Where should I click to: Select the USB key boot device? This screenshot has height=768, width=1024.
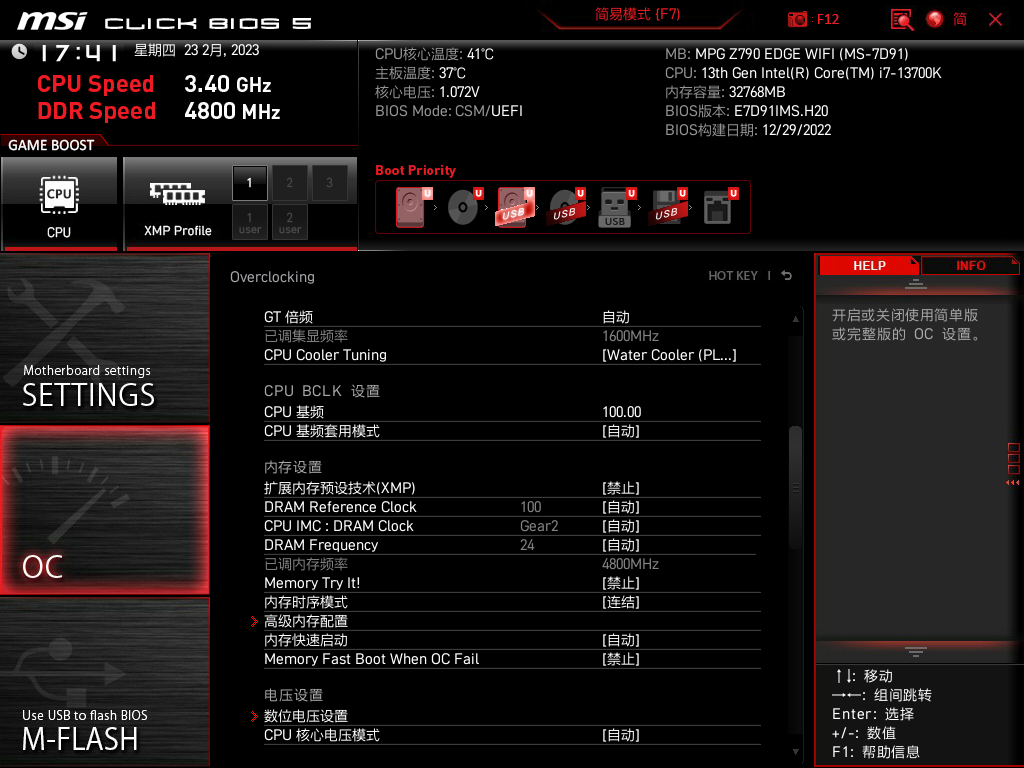pos(617,207)
